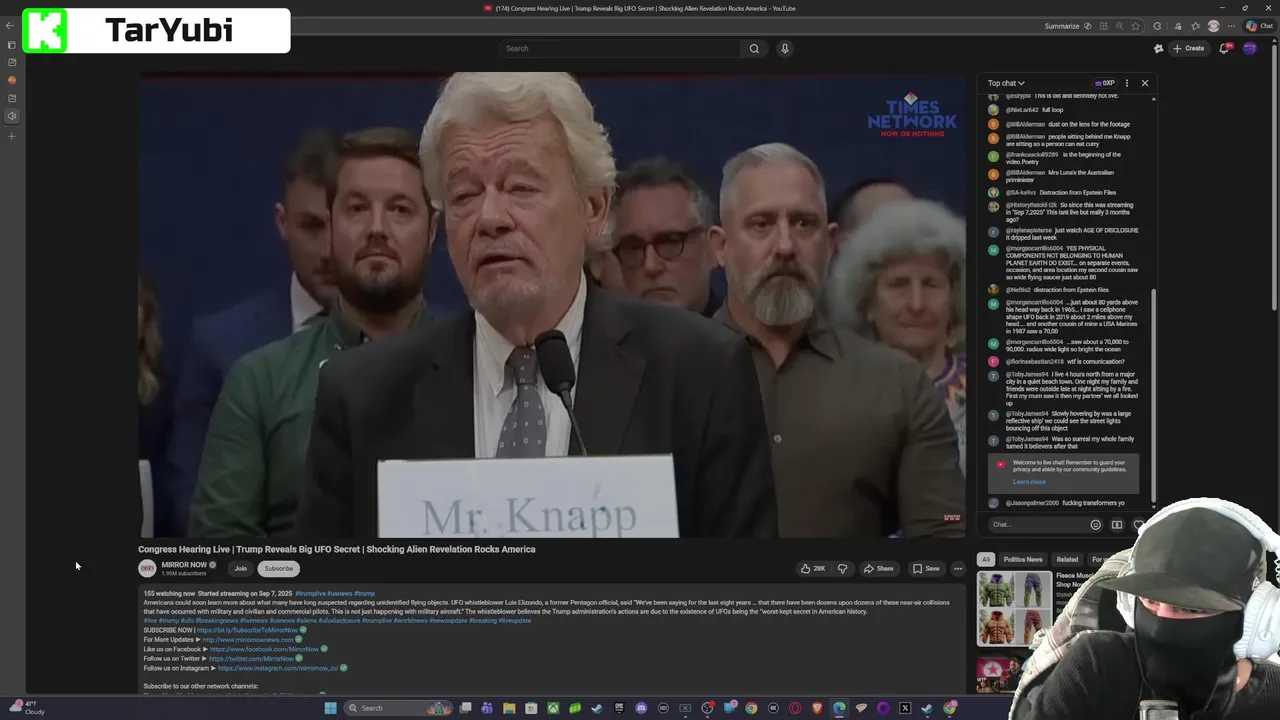Screen dimensions: 1280x720
Task: Click the YouTube search input field
Action: click(620, 48)
